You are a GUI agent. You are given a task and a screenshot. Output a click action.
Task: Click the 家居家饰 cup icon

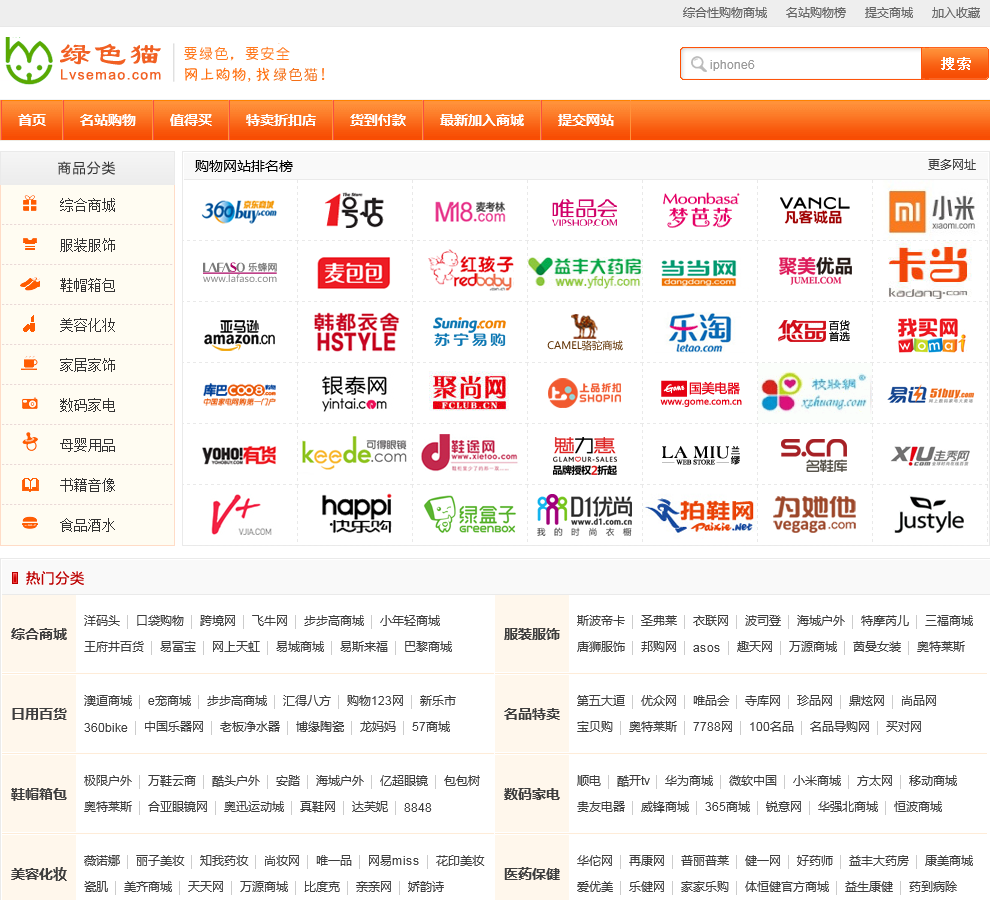30,364
